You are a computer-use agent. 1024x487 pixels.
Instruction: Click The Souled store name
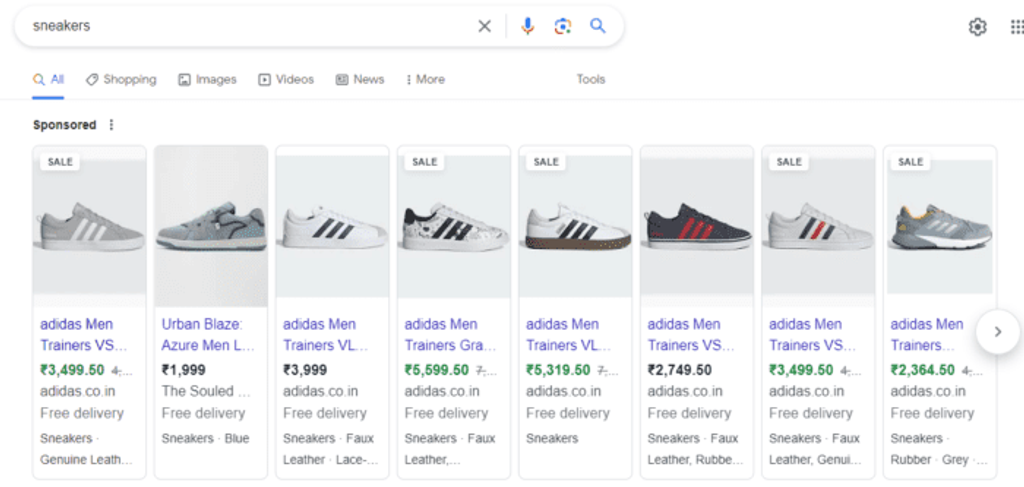(206, 392)
